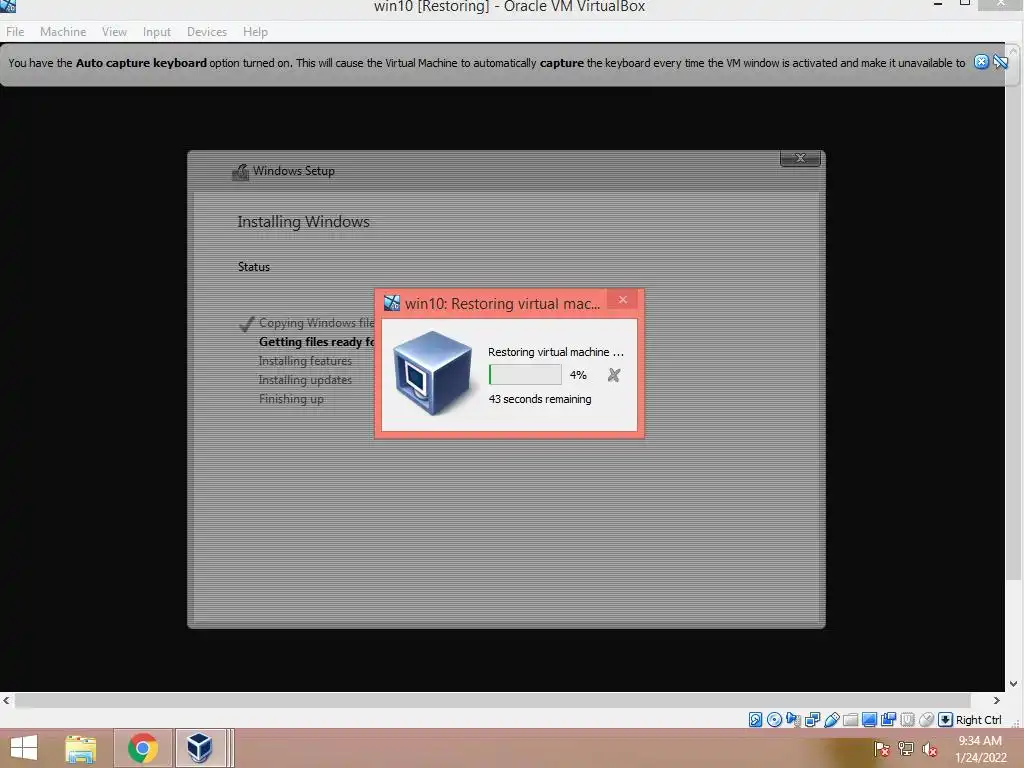
Task: Close the Restoring virtual machine dialog
Action: point(623,300)
